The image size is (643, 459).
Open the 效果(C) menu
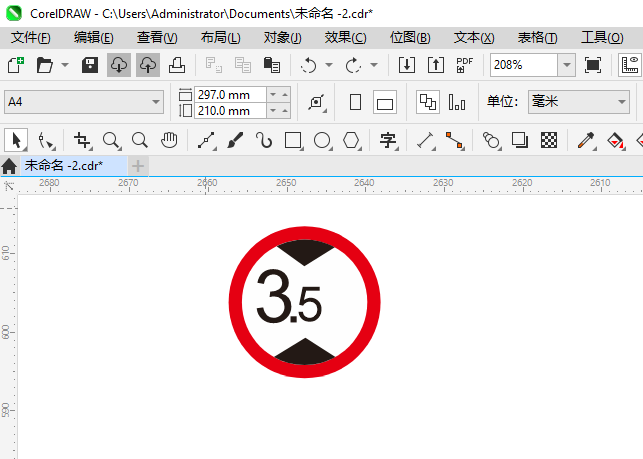[346, 38]
